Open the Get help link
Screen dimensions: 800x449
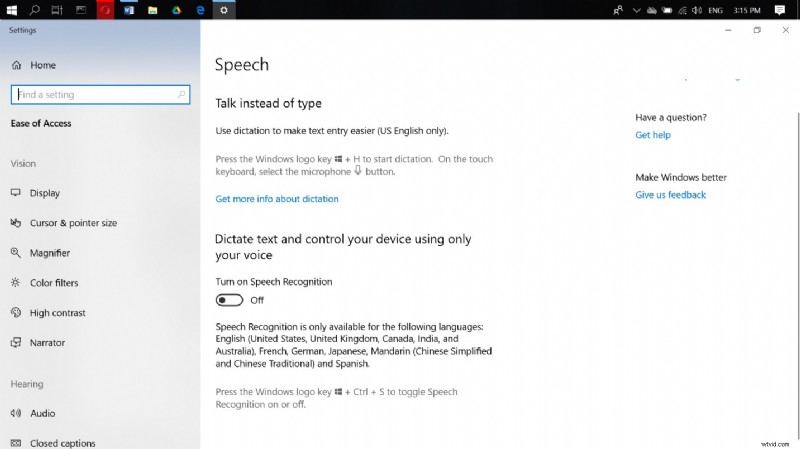click(653, 135)
